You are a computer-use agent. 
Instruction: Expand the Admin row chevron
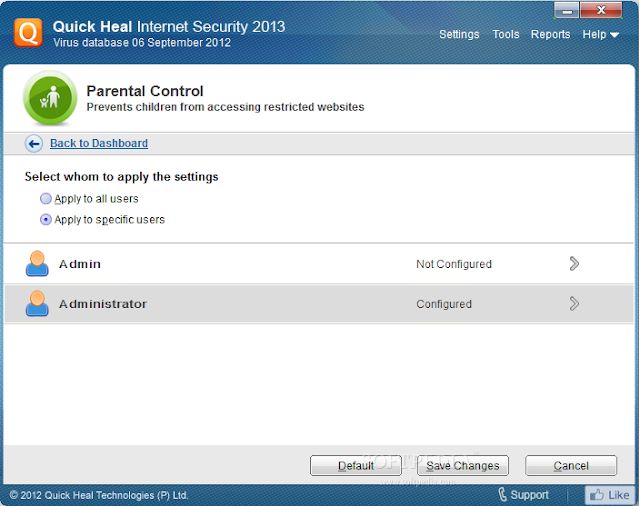click(x=574, y=264)
